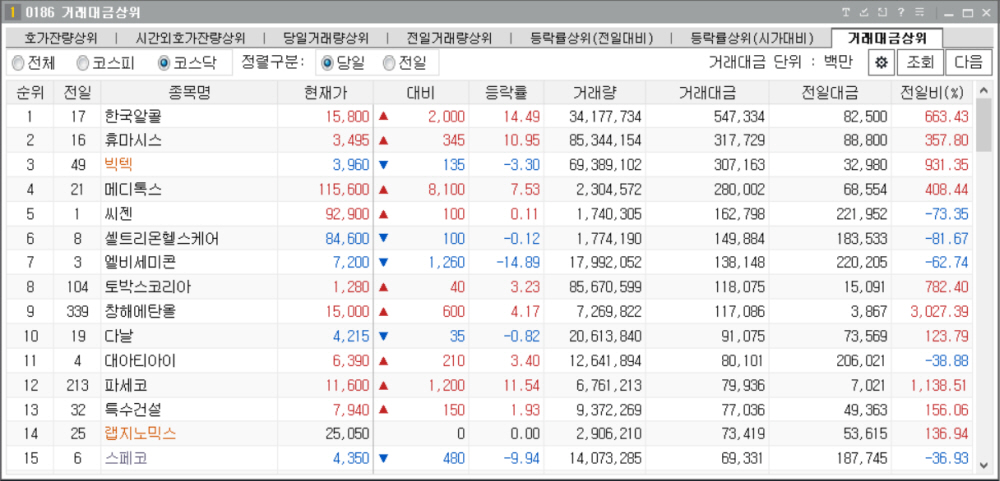Image resolution: width=1000 pixels, height=481 pixels.
Task: Select stock 대아티아이 in the list
Action: pos(140,360)
